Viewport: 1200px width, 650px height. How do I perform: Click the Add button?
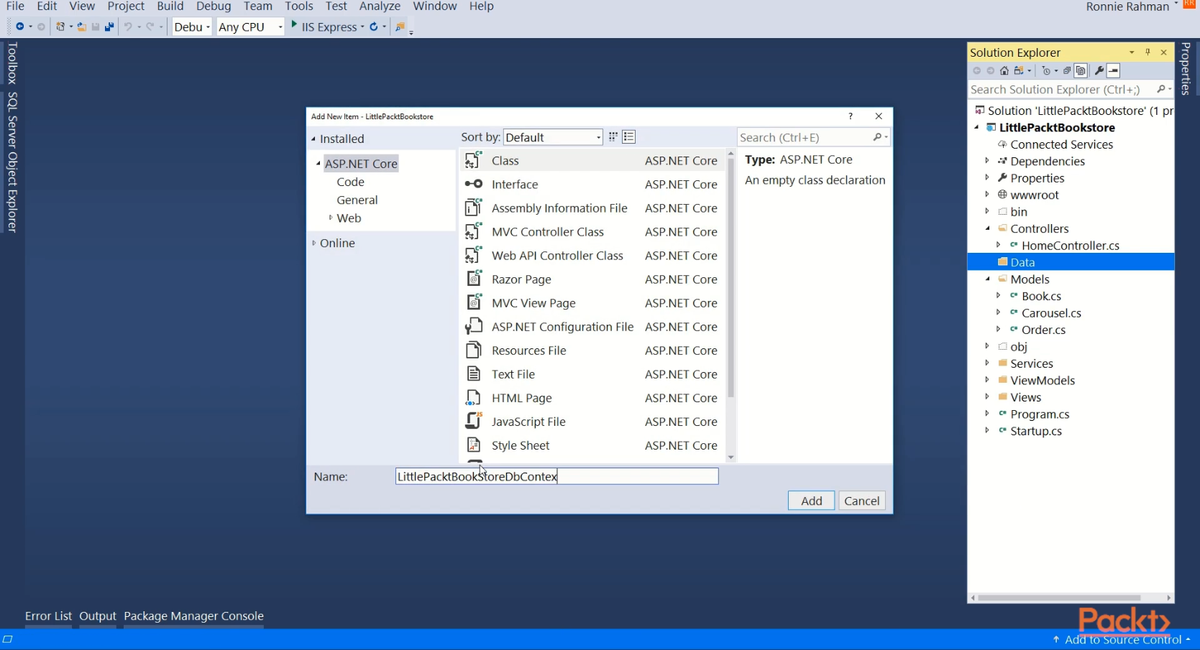[x=811, y=501]
